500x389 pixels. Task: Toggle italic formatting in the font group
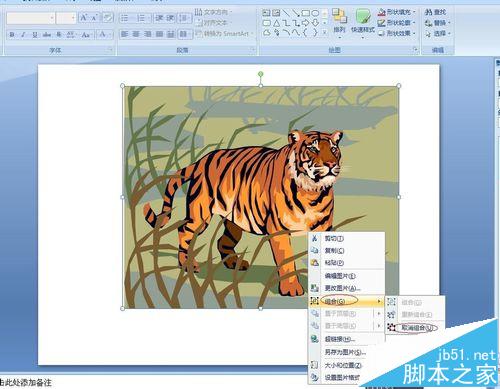click(23, 34)
